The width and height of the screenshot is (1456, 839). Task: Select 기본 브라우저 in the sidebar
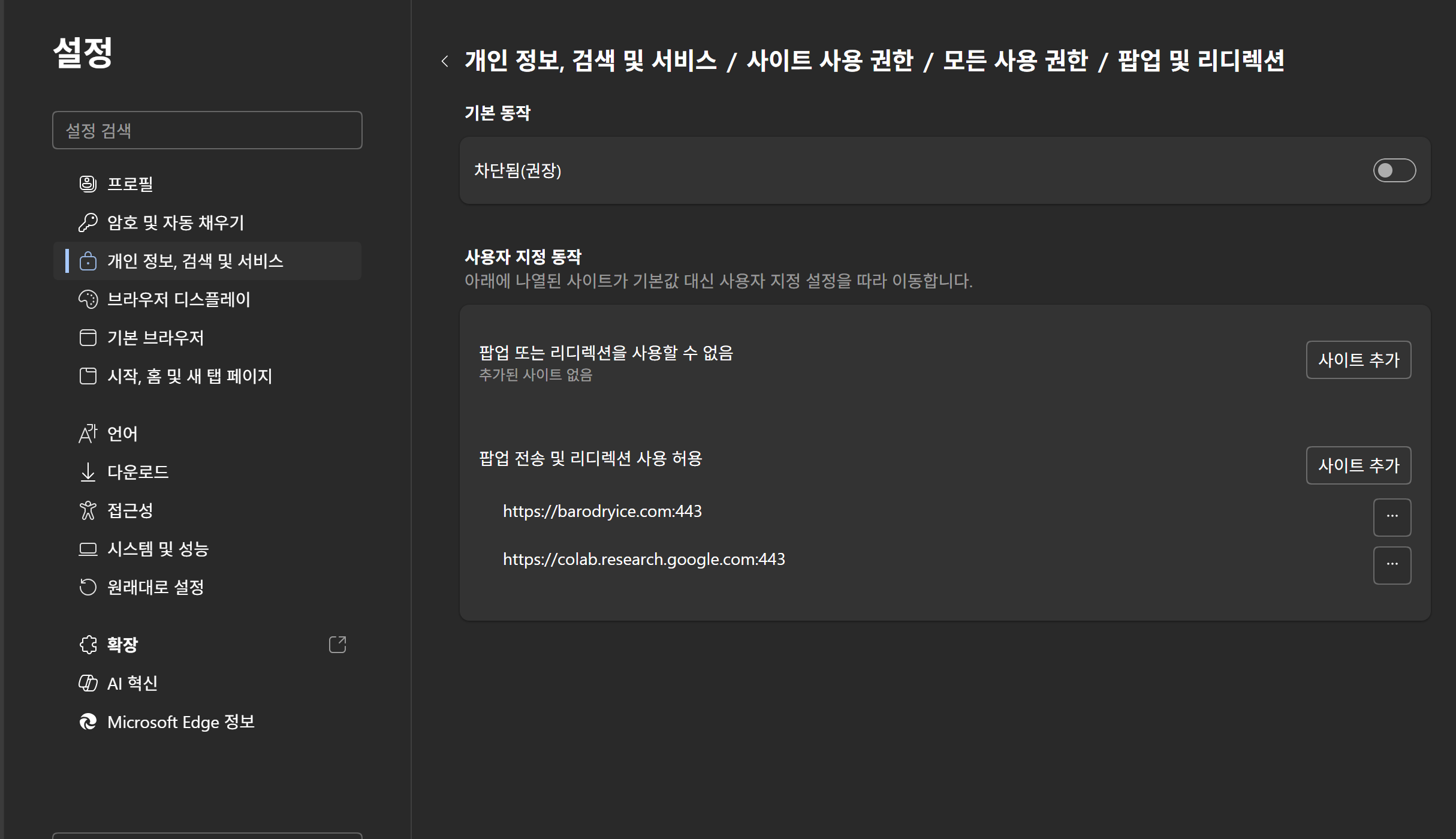[x=207, y=338]
